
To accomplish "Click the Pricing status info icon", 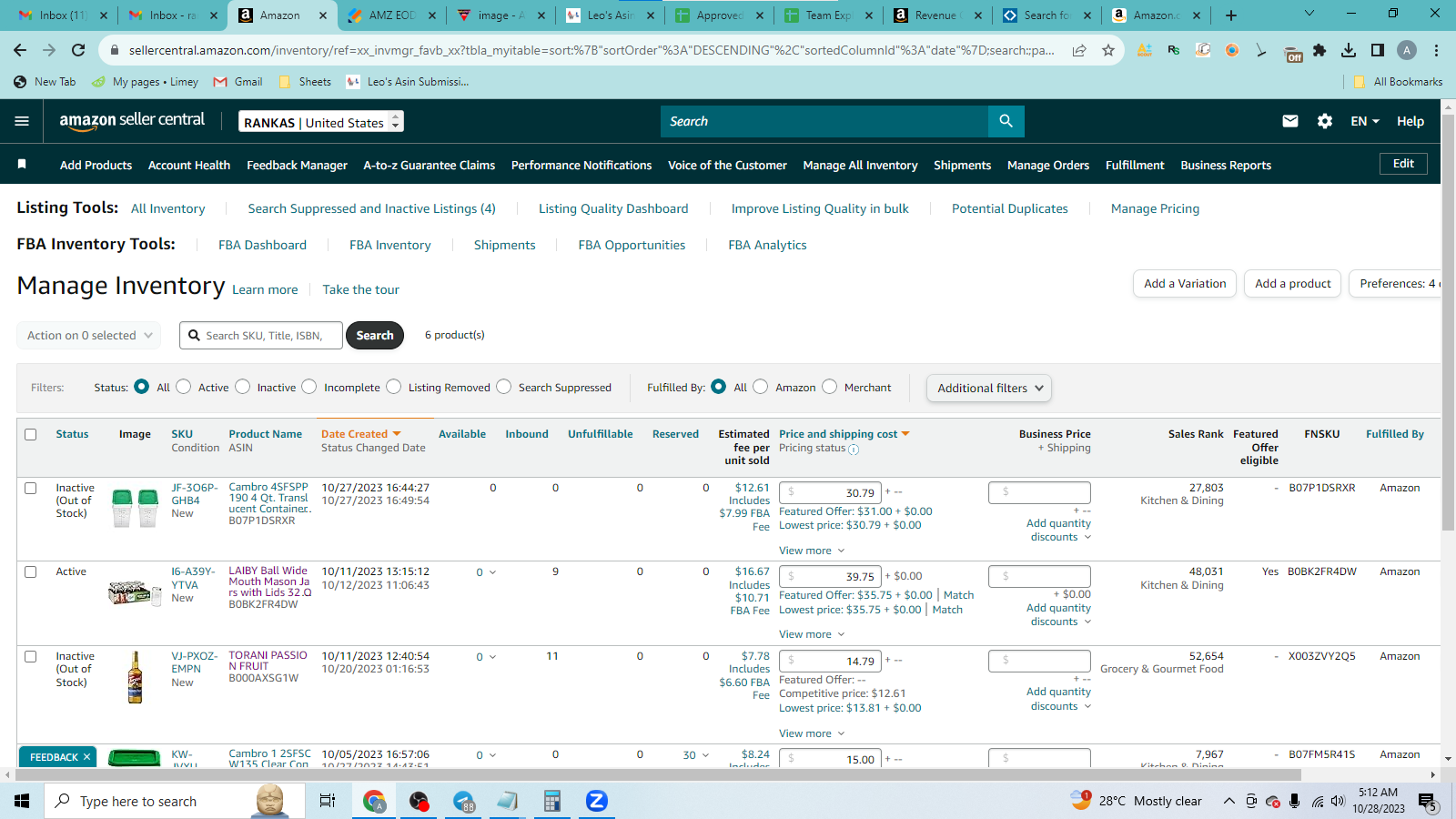I will point(854,450).
